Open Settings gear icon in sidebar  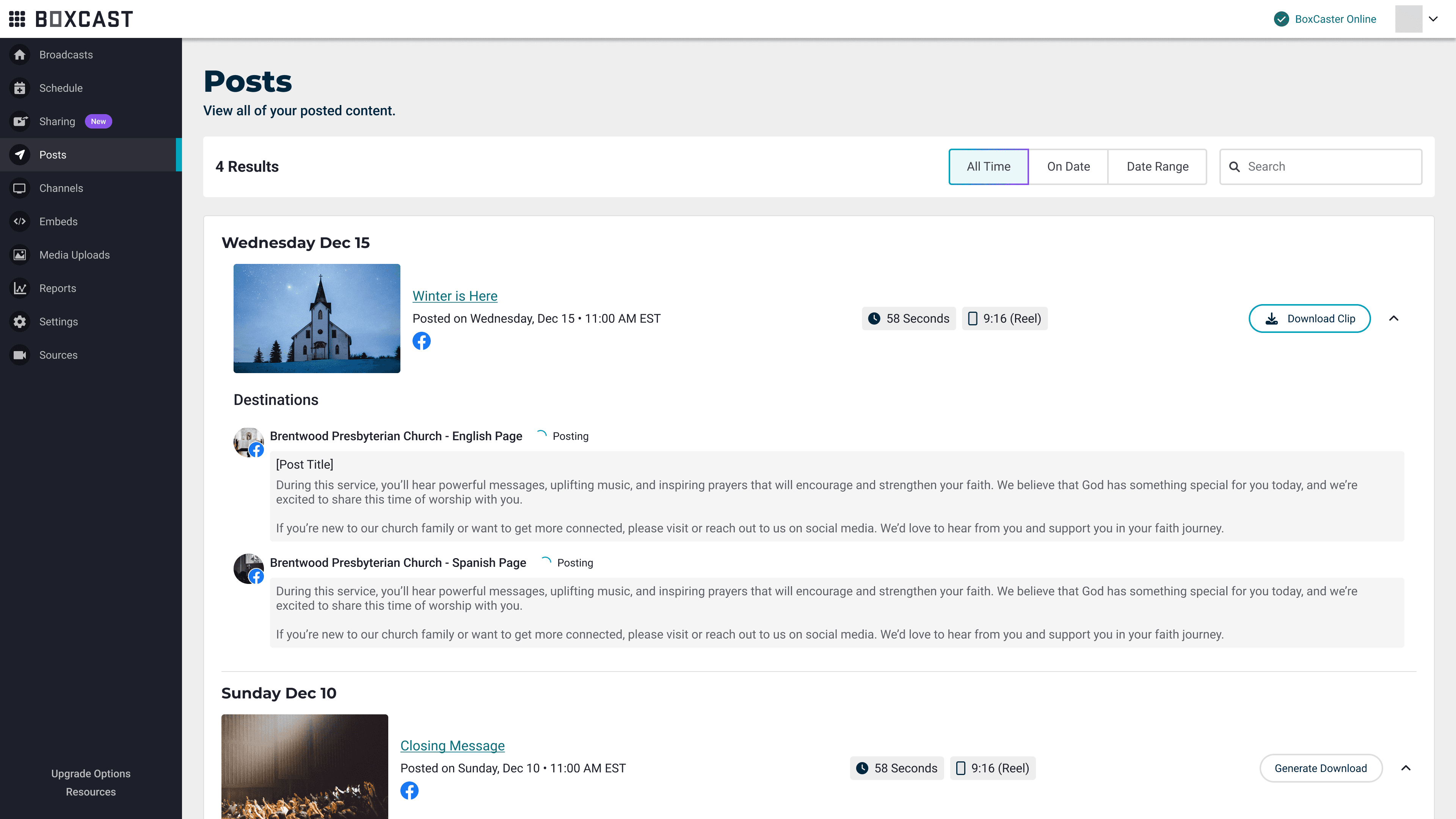click(20, 322)
